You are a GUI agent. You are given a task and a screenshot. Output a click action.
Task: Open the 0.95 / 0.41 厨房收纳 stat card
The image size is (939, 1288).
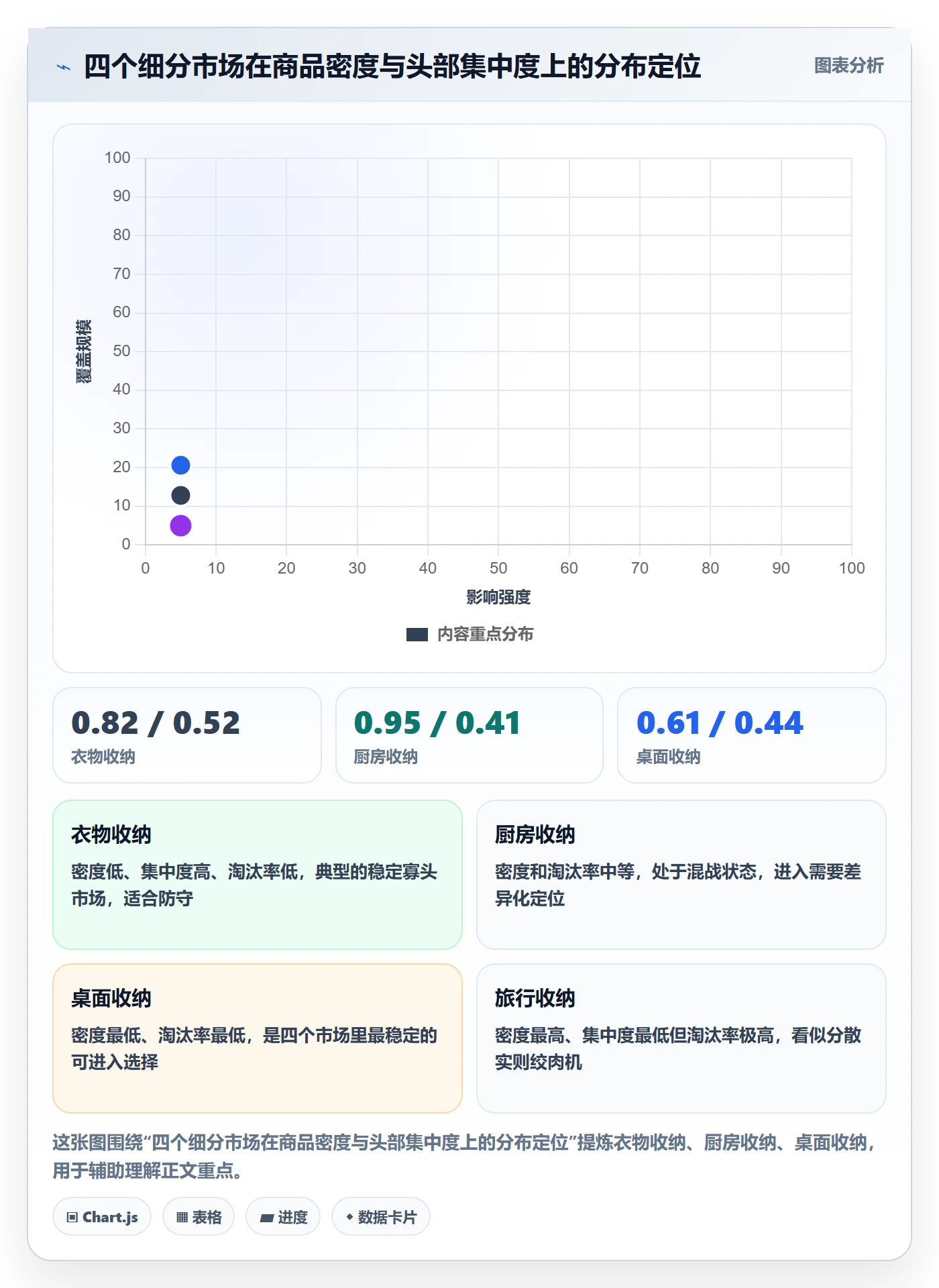[469, 735]
